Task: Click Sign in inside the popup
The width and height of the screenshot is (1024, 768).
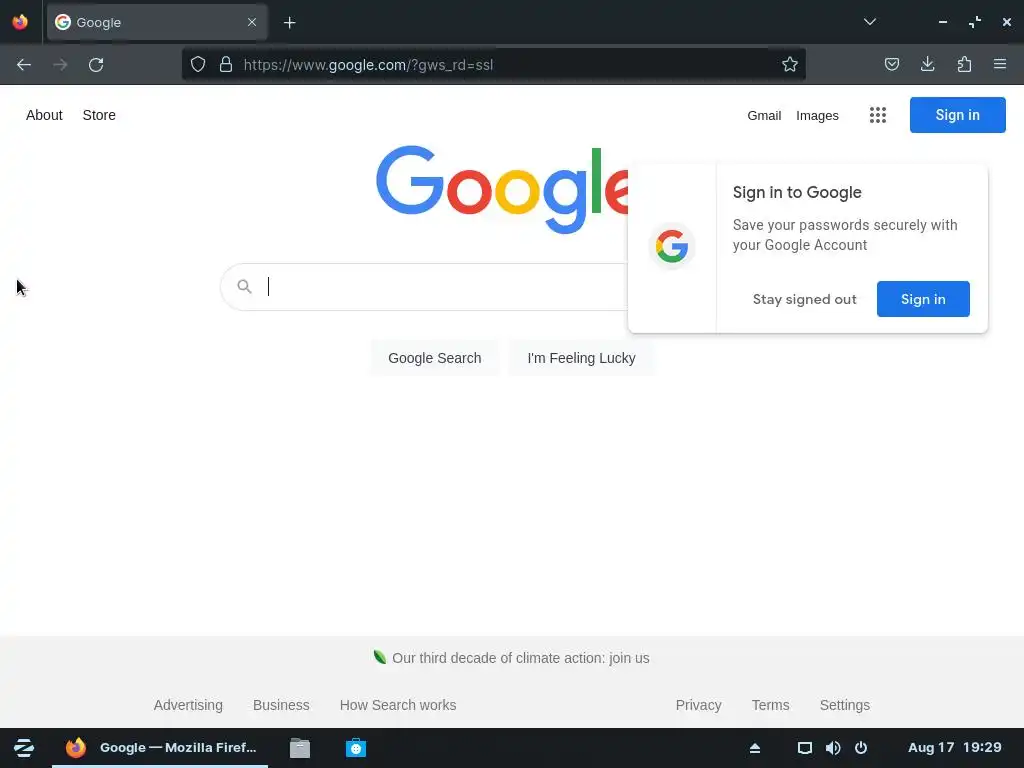Action: [923, 299]
